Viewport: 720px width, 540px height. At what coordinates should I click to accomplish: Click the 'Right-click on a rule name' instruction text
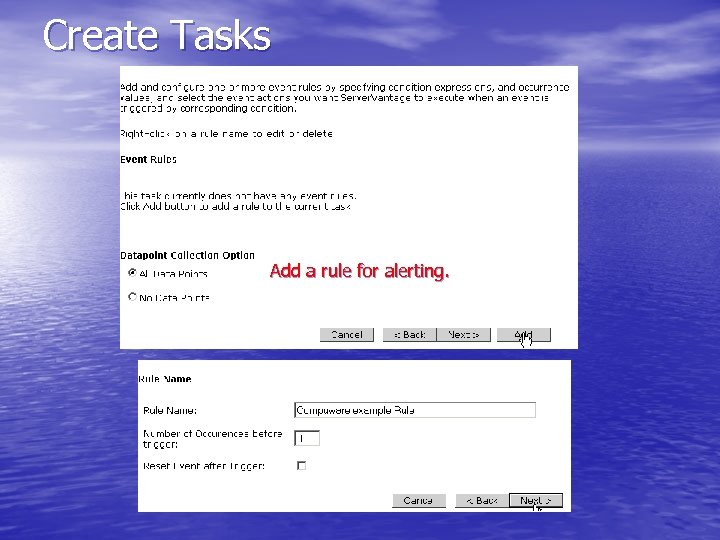click(x=226, y=134)
